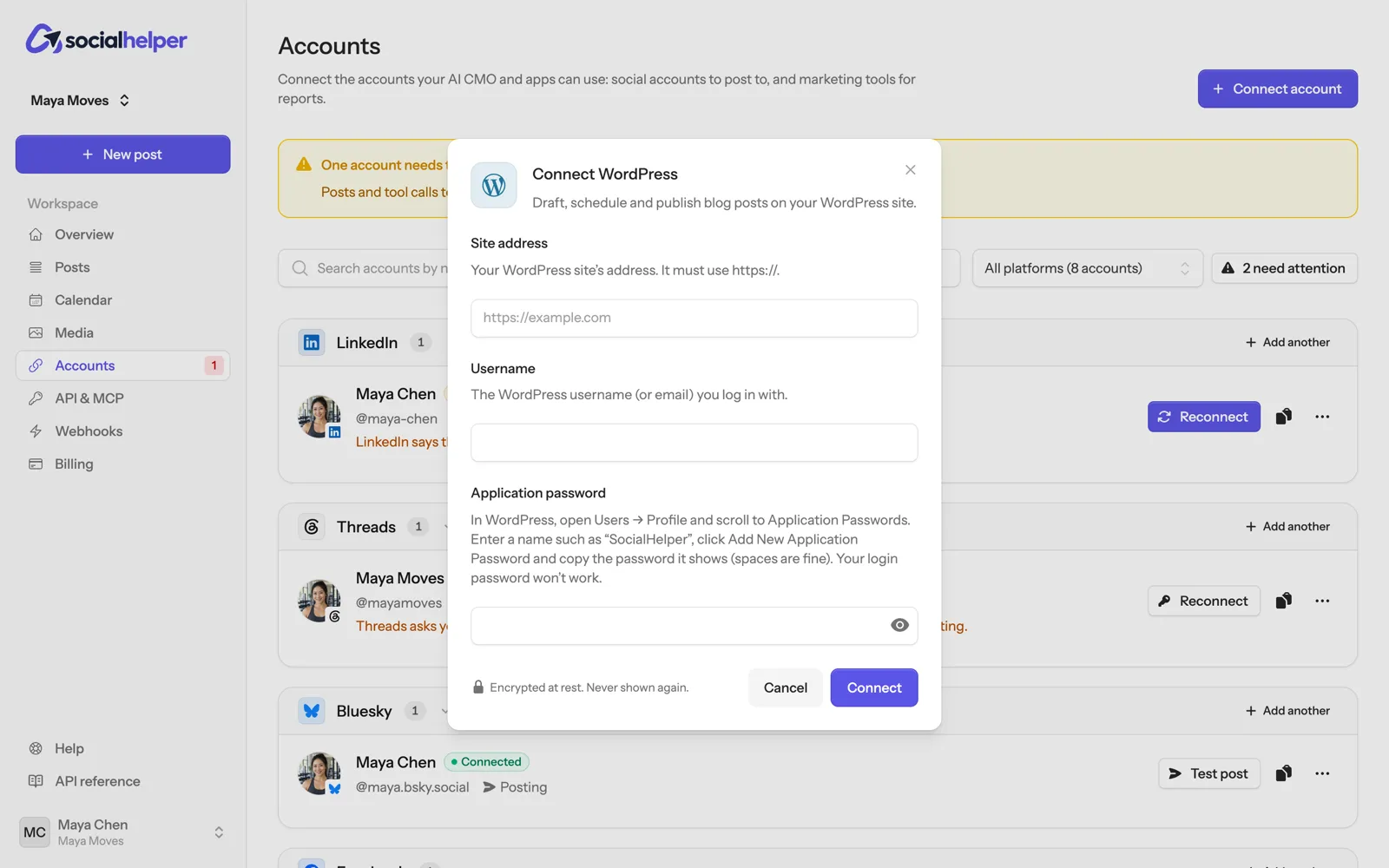Screen dimensions: 1389x868
Task: Expand the Maya Chen user account menu
Action: pyautogui.click(x=122, y=832)
